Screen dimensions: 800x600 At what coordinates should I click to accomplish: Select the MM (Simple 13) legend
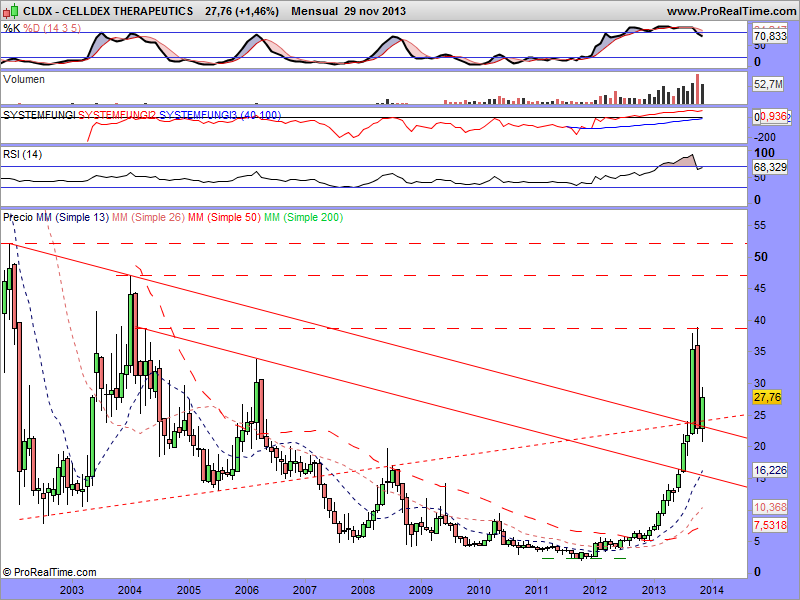[72, 217]
